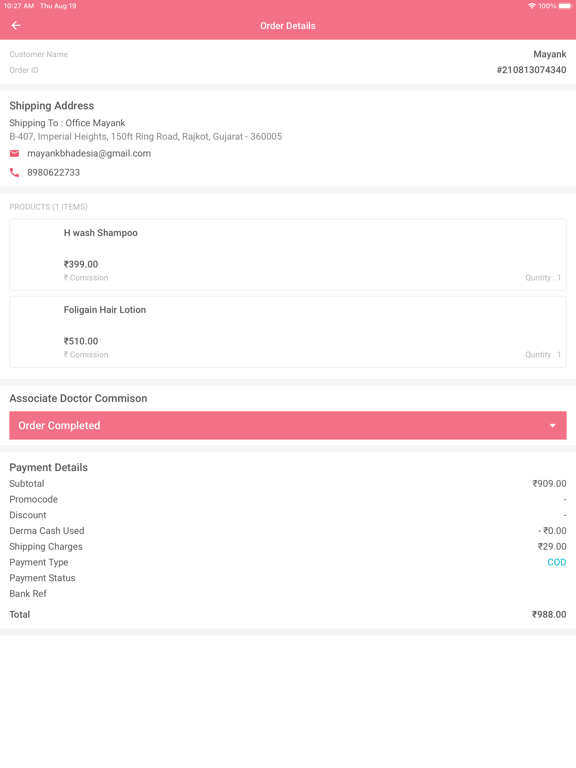Viewport: 576px width, 768px height.
Task: Tap the Shipping Charges ₹29.00 value
Action: point(552,547)
